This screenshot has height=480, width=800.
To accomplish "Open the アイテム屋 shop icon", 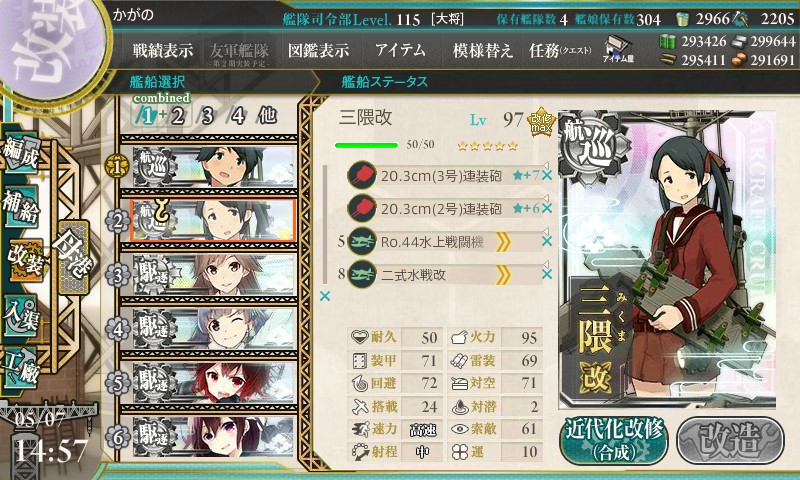I will point(618,49).
